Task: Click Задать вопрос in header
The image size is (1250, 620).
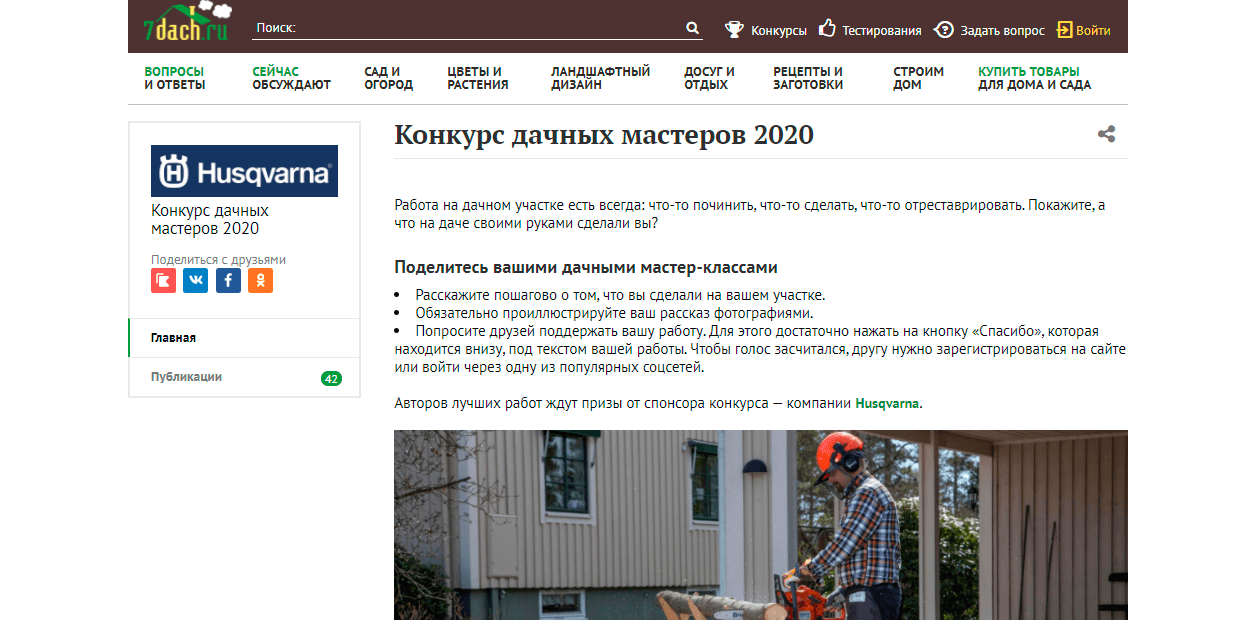Action: (x=989, y=30)
